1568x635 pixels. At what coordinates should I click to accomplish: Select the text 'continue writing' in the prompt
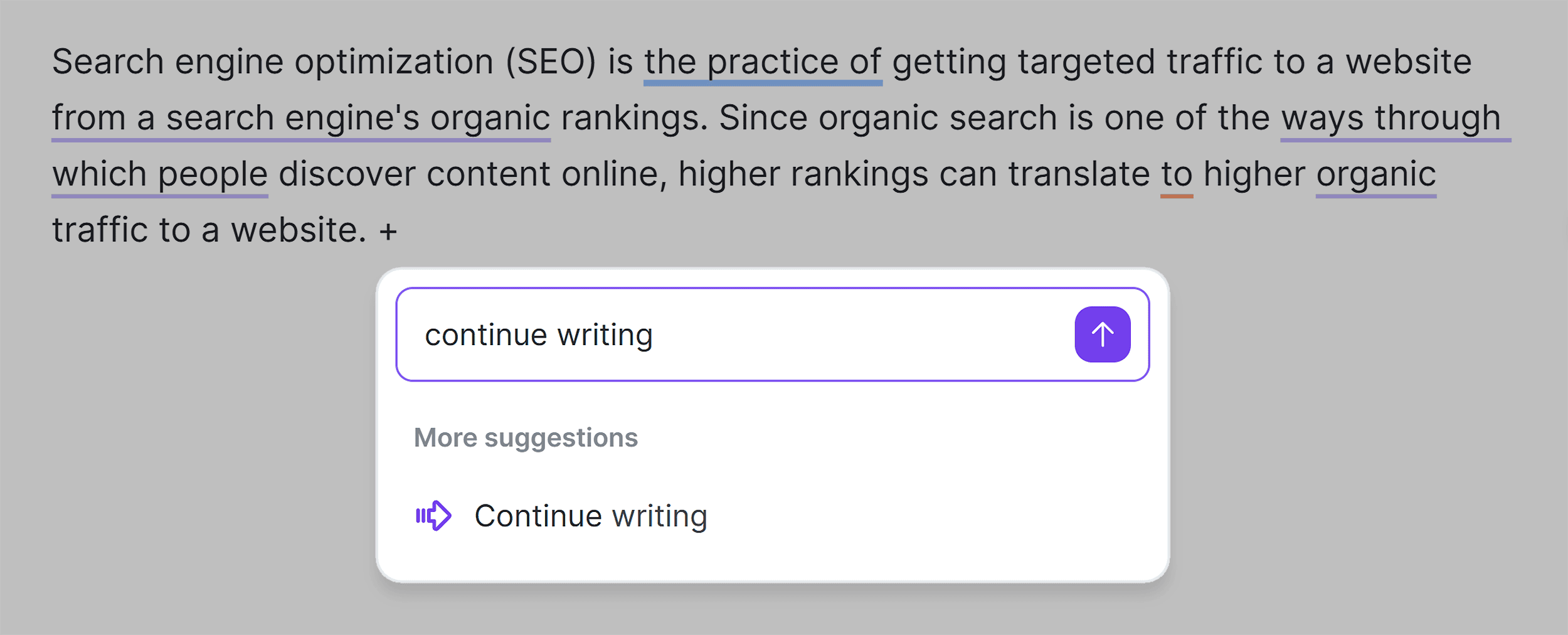(x=540, y=333)
